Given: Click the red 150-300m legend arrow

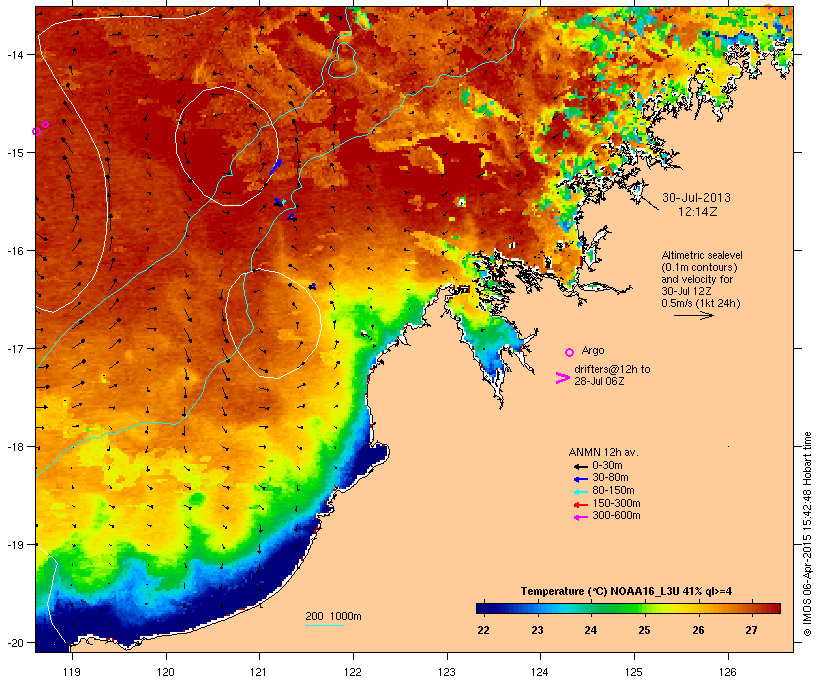Looking at the screenshot, I should (x=580, y=504).
